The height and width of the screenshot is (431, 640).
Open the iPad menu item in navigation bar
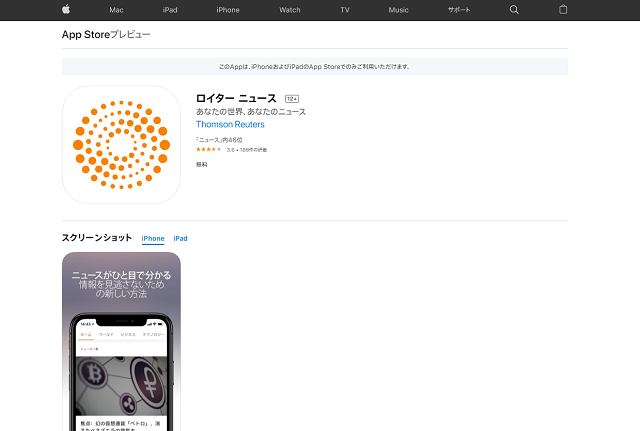tap(170, 10)
